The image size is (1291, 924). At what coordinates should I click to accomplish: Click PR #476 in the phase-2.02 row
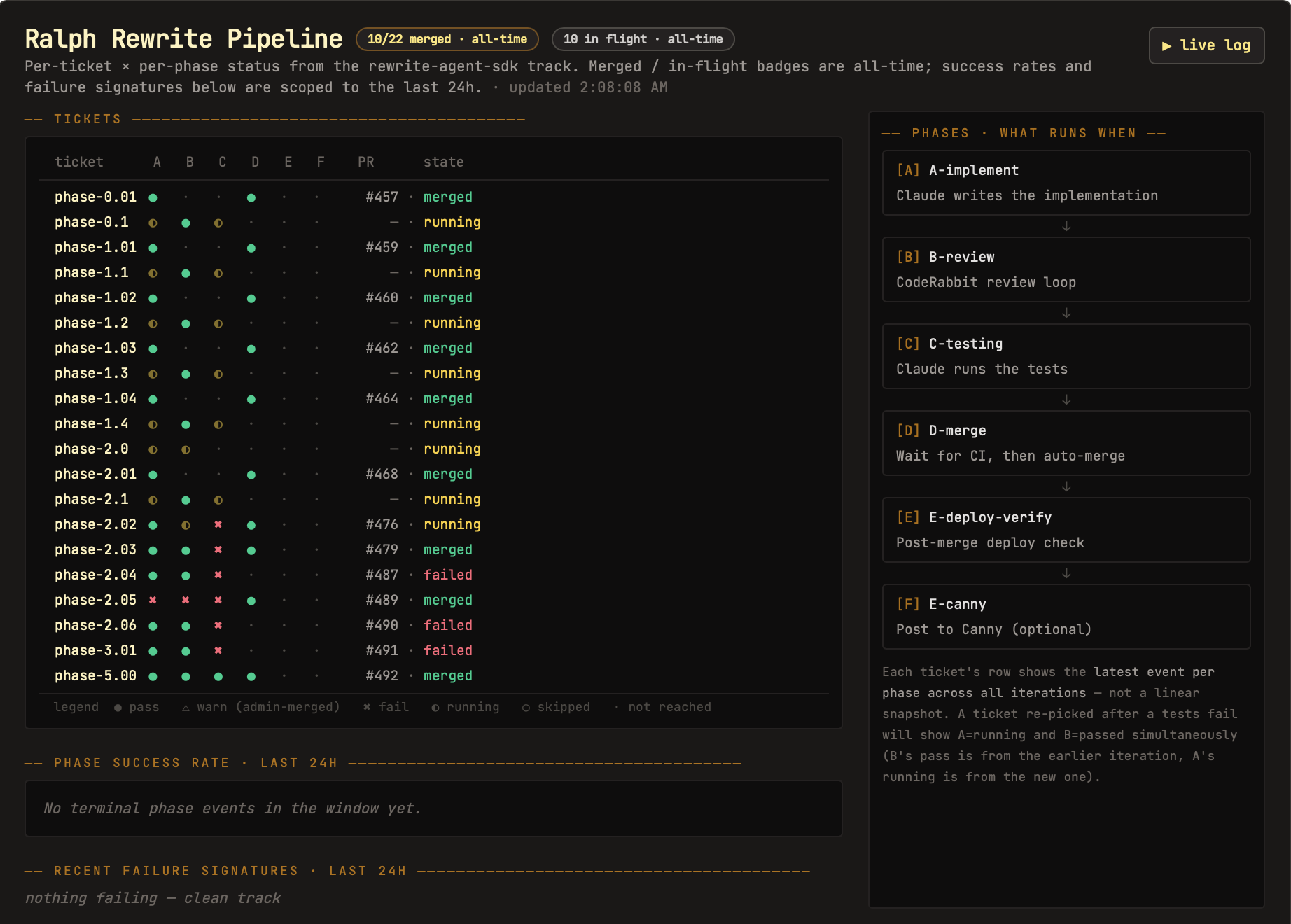pyautogui.click(x=382, y=525)
